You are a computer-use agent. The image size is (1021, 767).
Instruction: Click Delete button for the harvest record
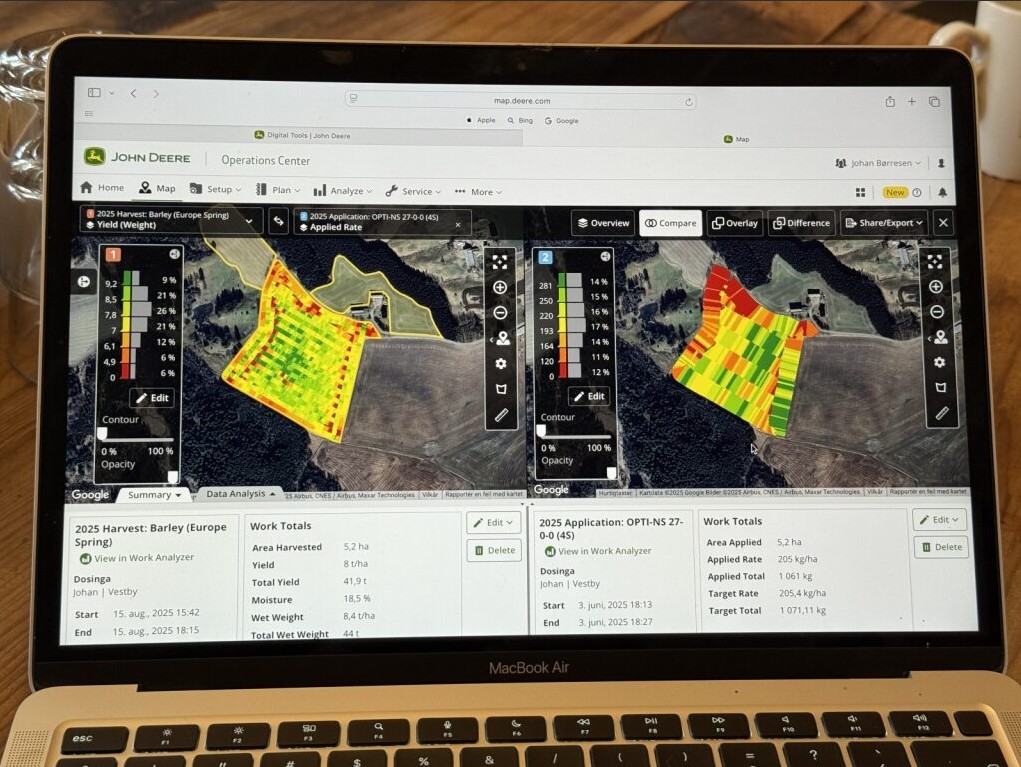pos(493,550)
